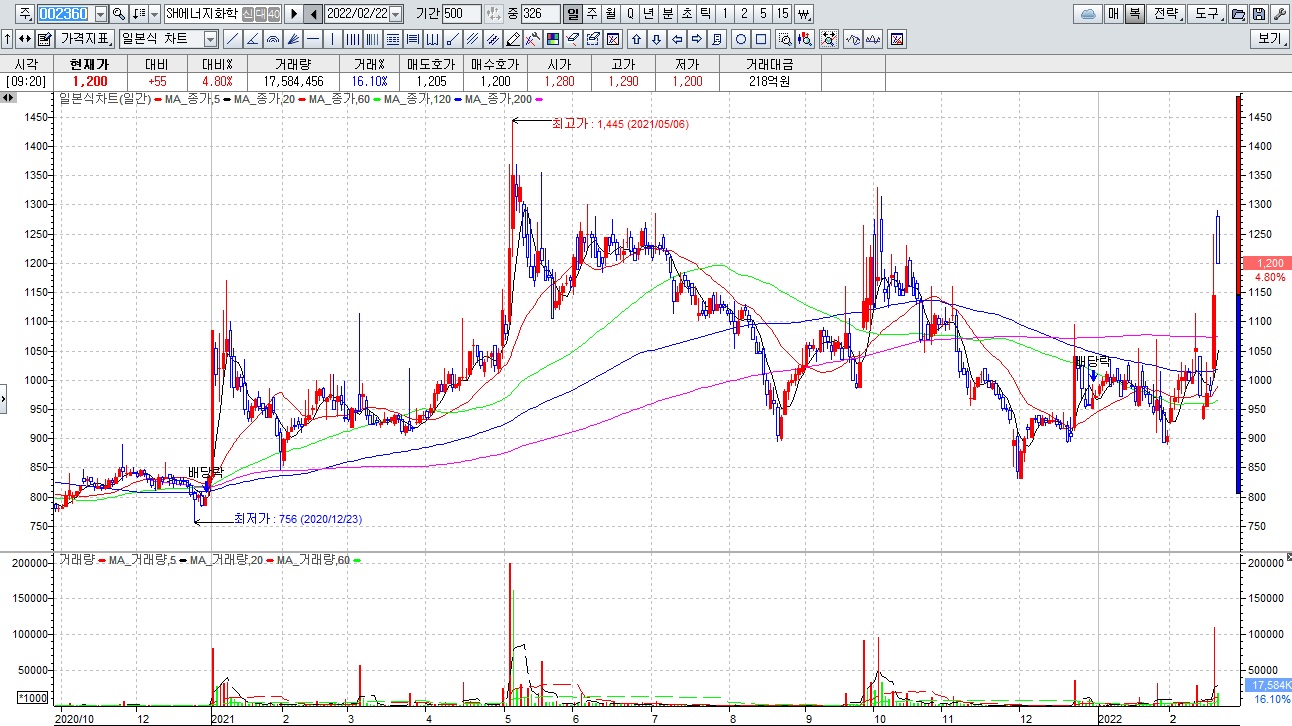Open the 보기 view dropdown

tap(1269, 39)
